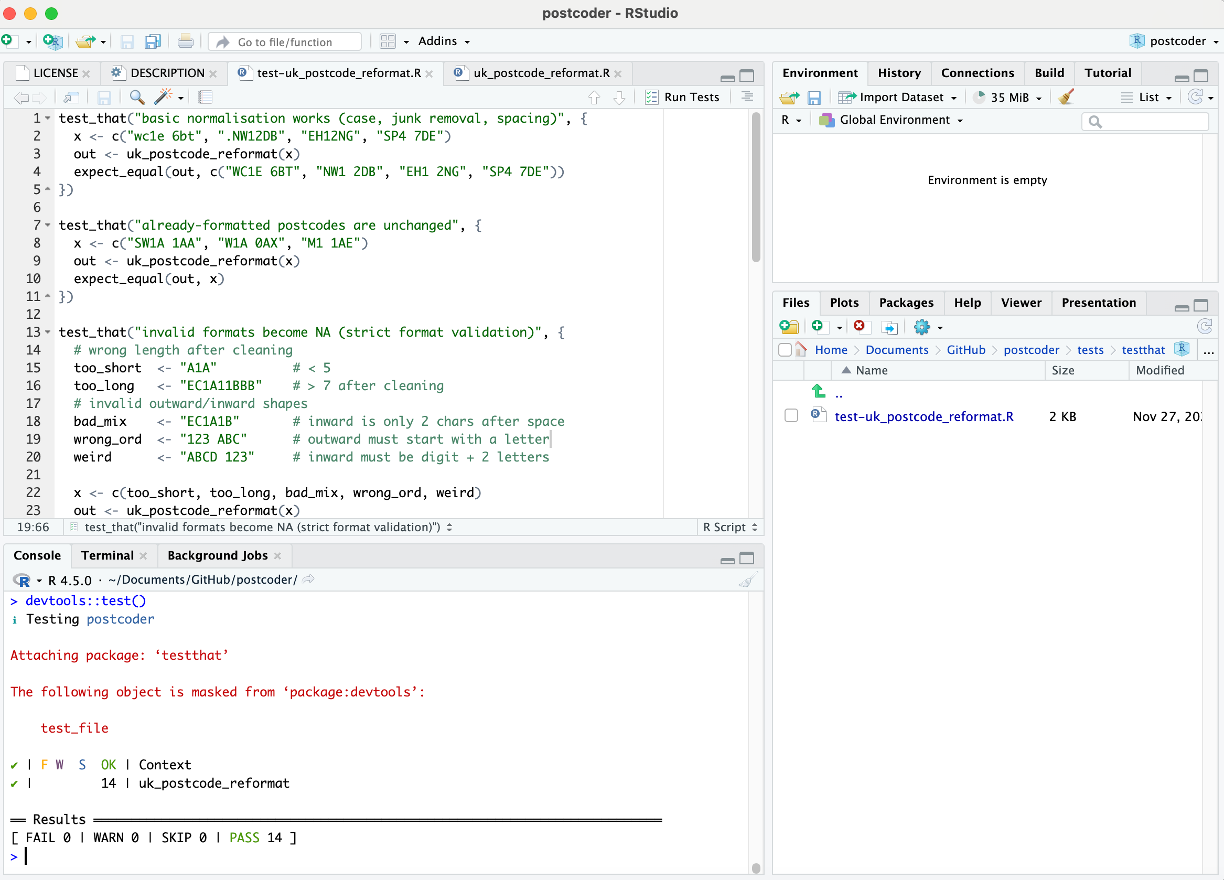1224x880 pixels.
Task: Click the Show in new window icon in editor
Action: coord(70,97)
